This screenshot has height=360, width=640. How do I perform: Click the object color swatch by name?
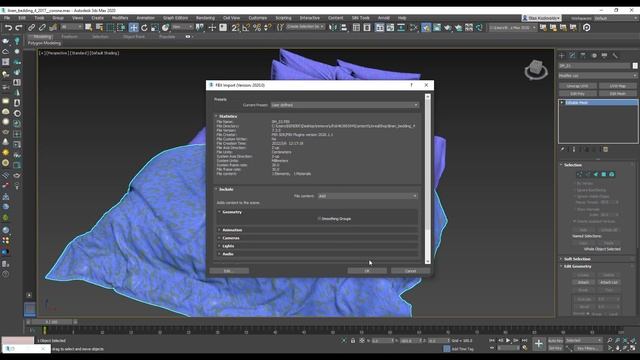pyautogui.click(x=635, y=66)
